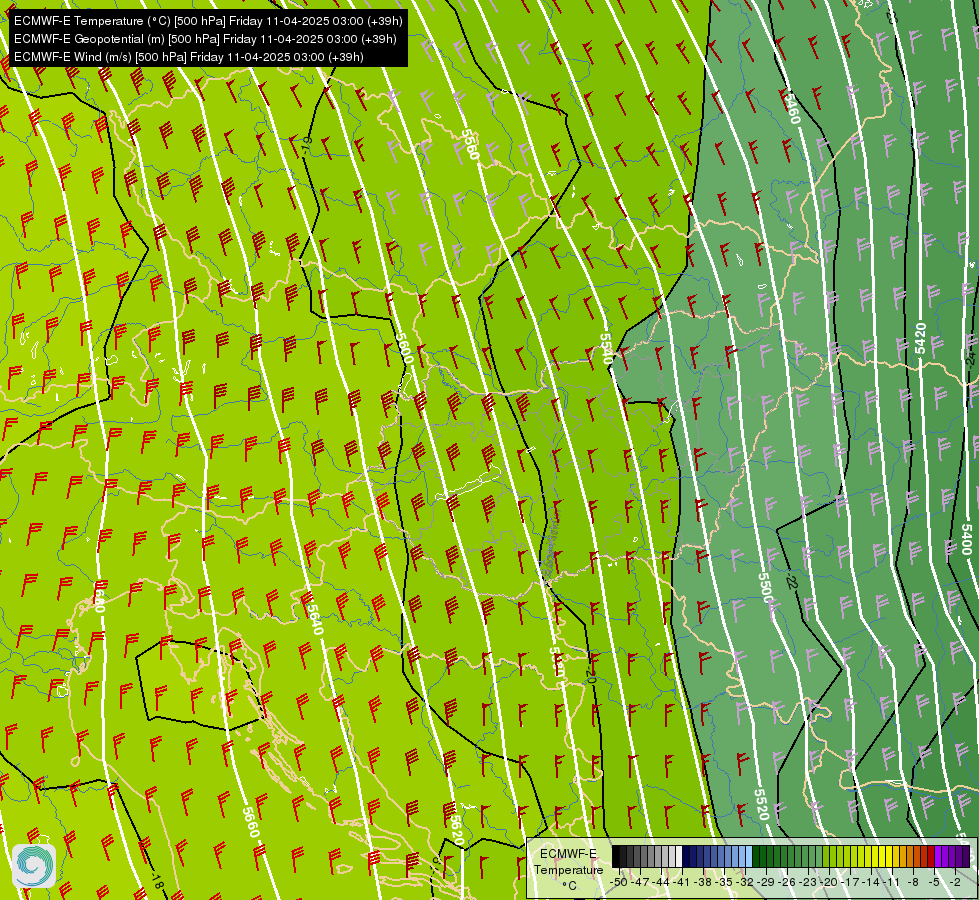Viewport: 979px width, 900px height.
Task: Click the white swatch above -41 in the legend
Action: coord(679,856)
